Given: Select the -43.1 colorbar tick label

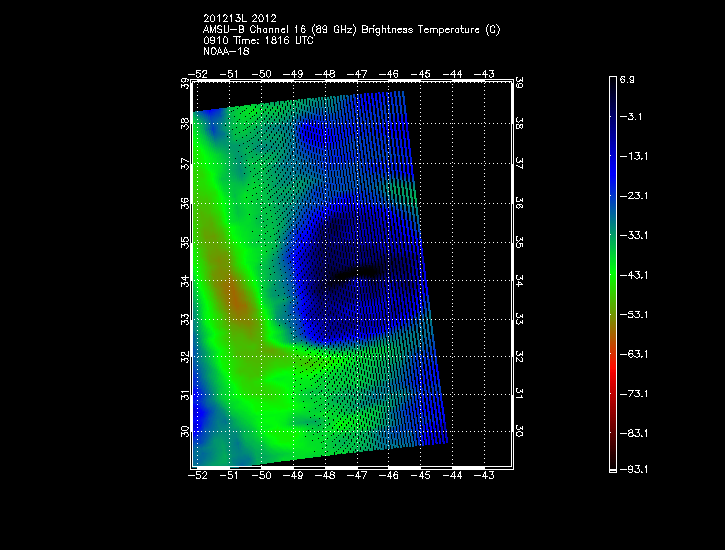Looking at the screenshot, I should [634, 275].
